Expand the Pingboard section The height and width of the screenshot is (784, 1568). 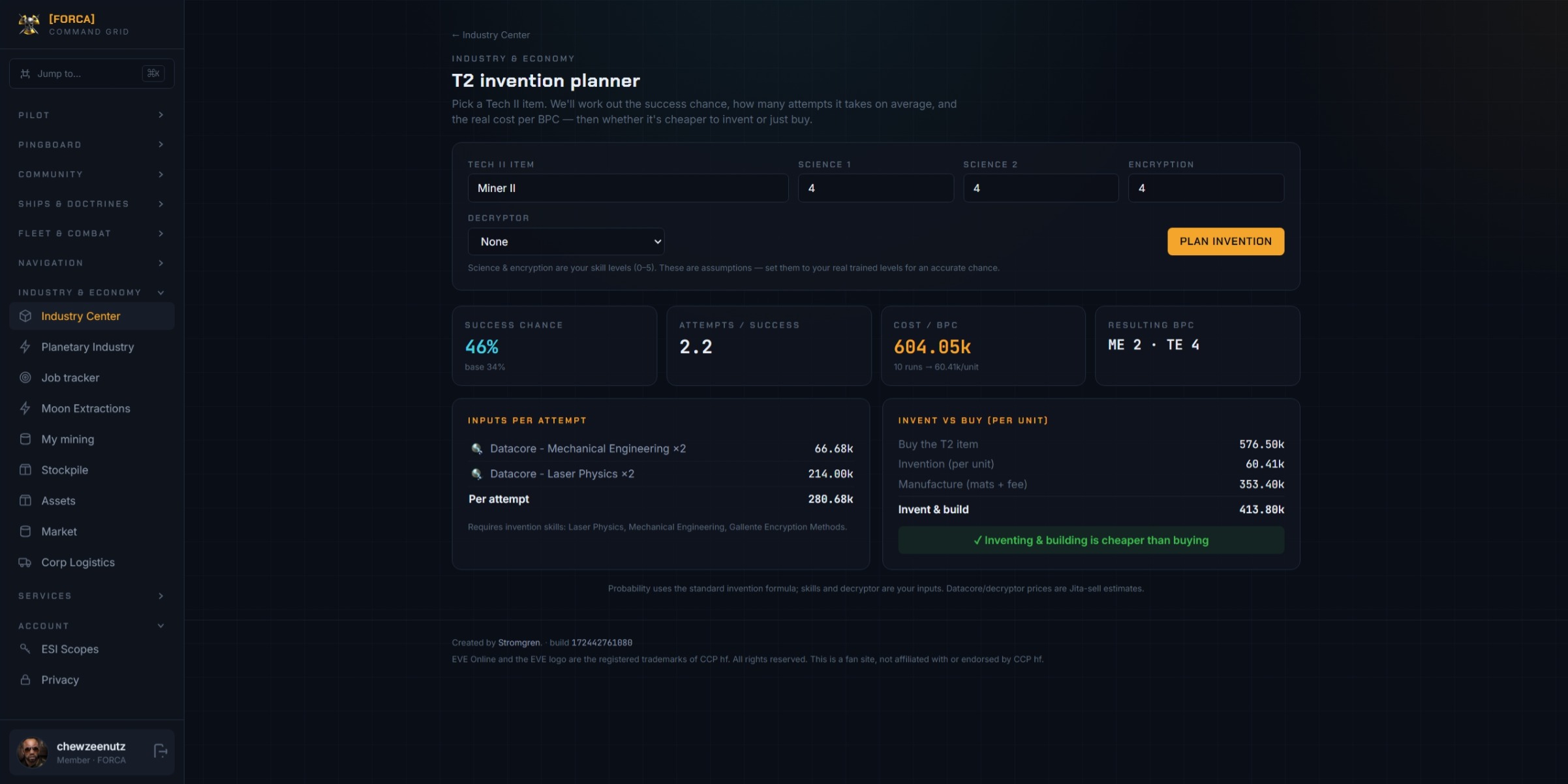click(91, 144)
